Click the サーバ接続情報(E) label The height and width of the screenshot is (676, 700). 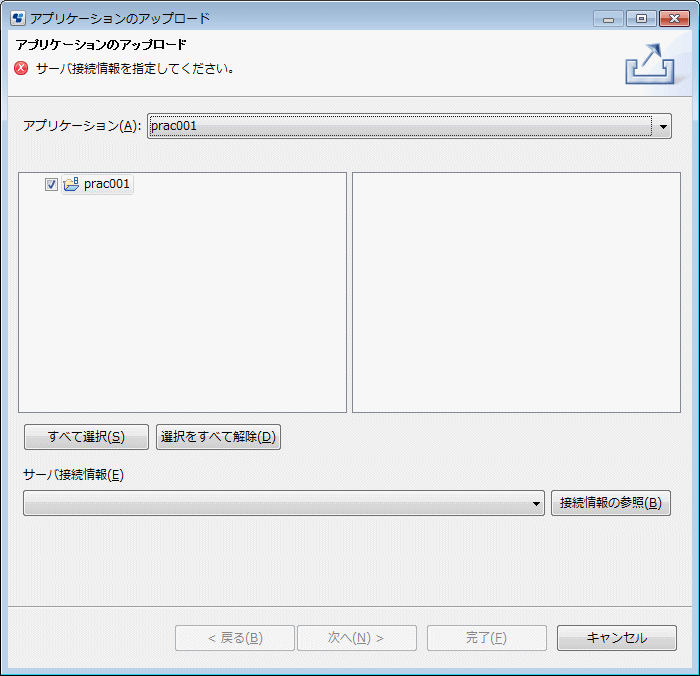(x=73, y=475)
